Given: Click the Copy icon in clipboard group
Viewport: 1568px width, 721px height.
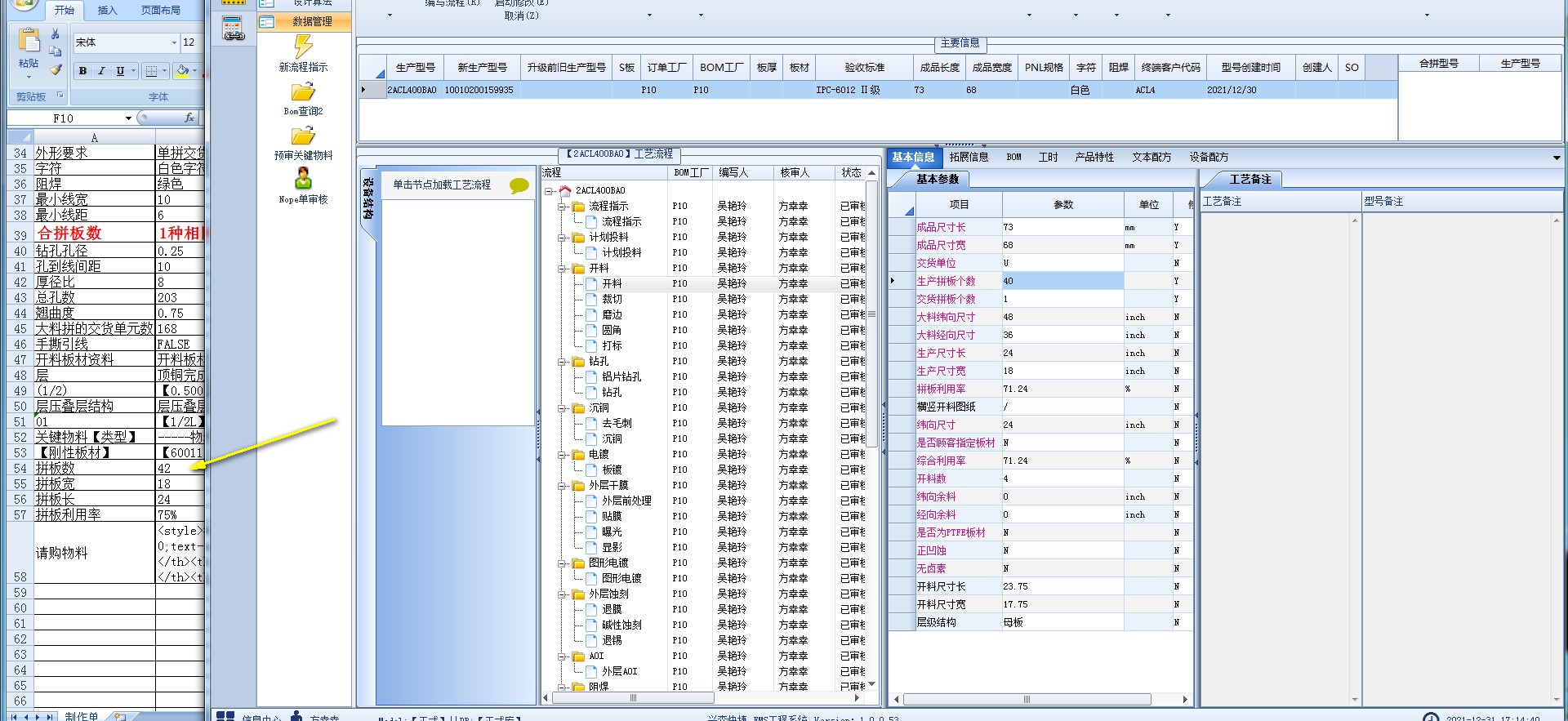Looking at the screenshot, I should pos(55,51).
